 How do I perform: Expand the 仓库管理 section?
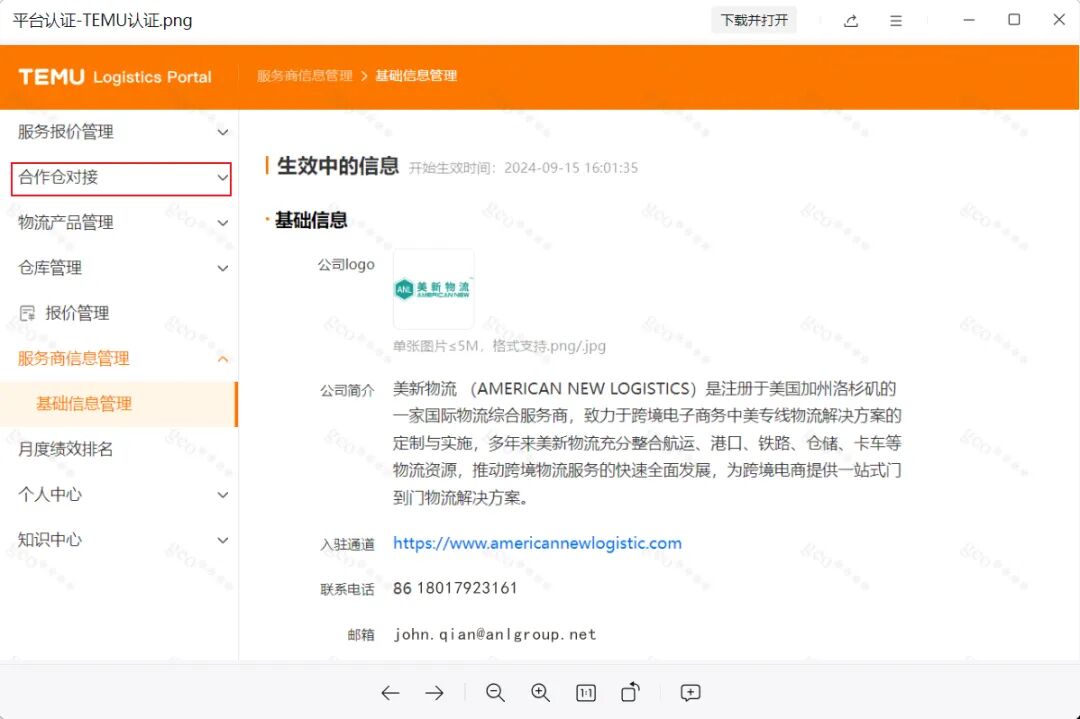point(120,268)
